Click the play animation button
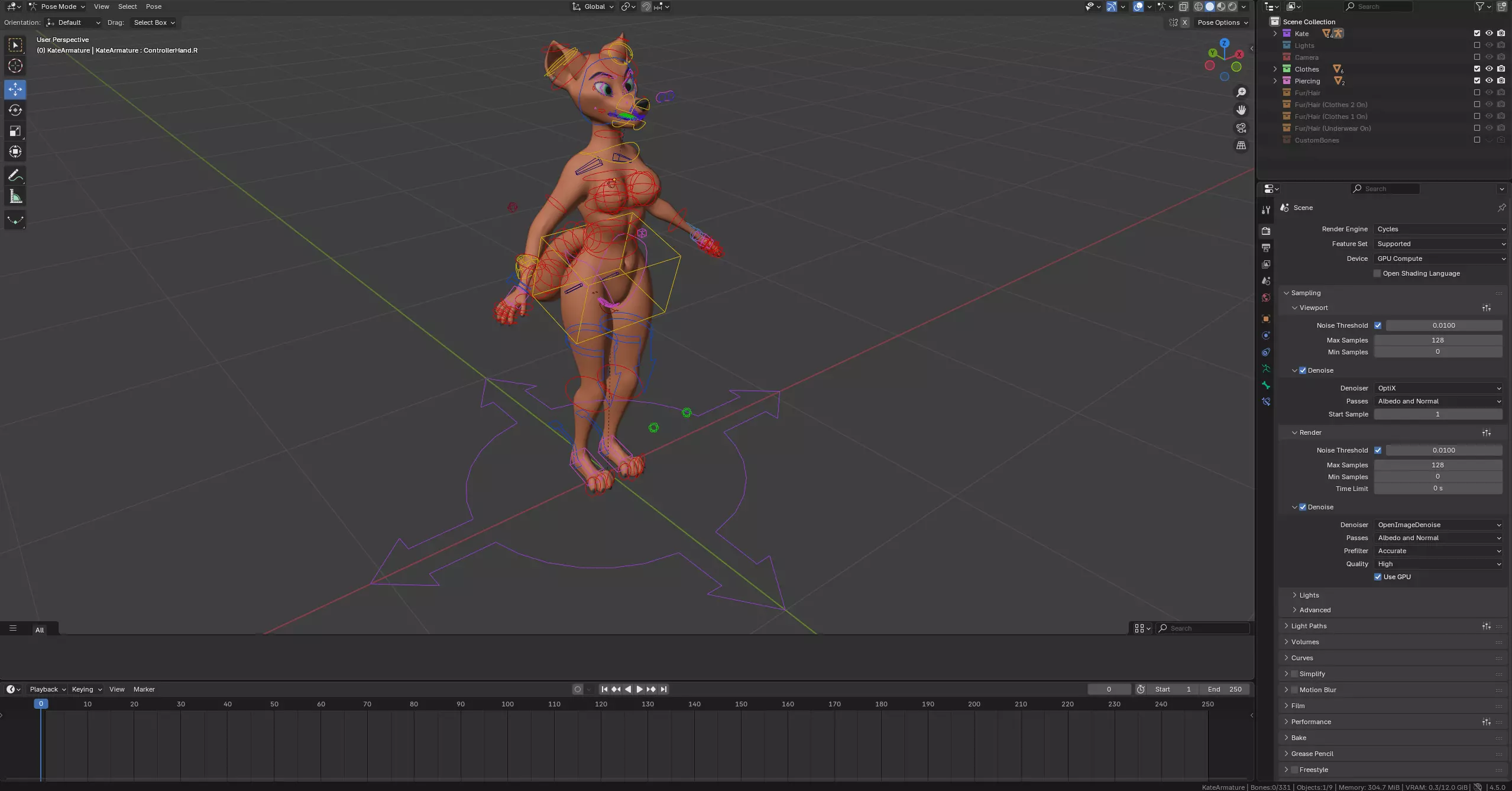Image resolution: width=1512 pixels, height=791 pixels. tap(639, 689)
